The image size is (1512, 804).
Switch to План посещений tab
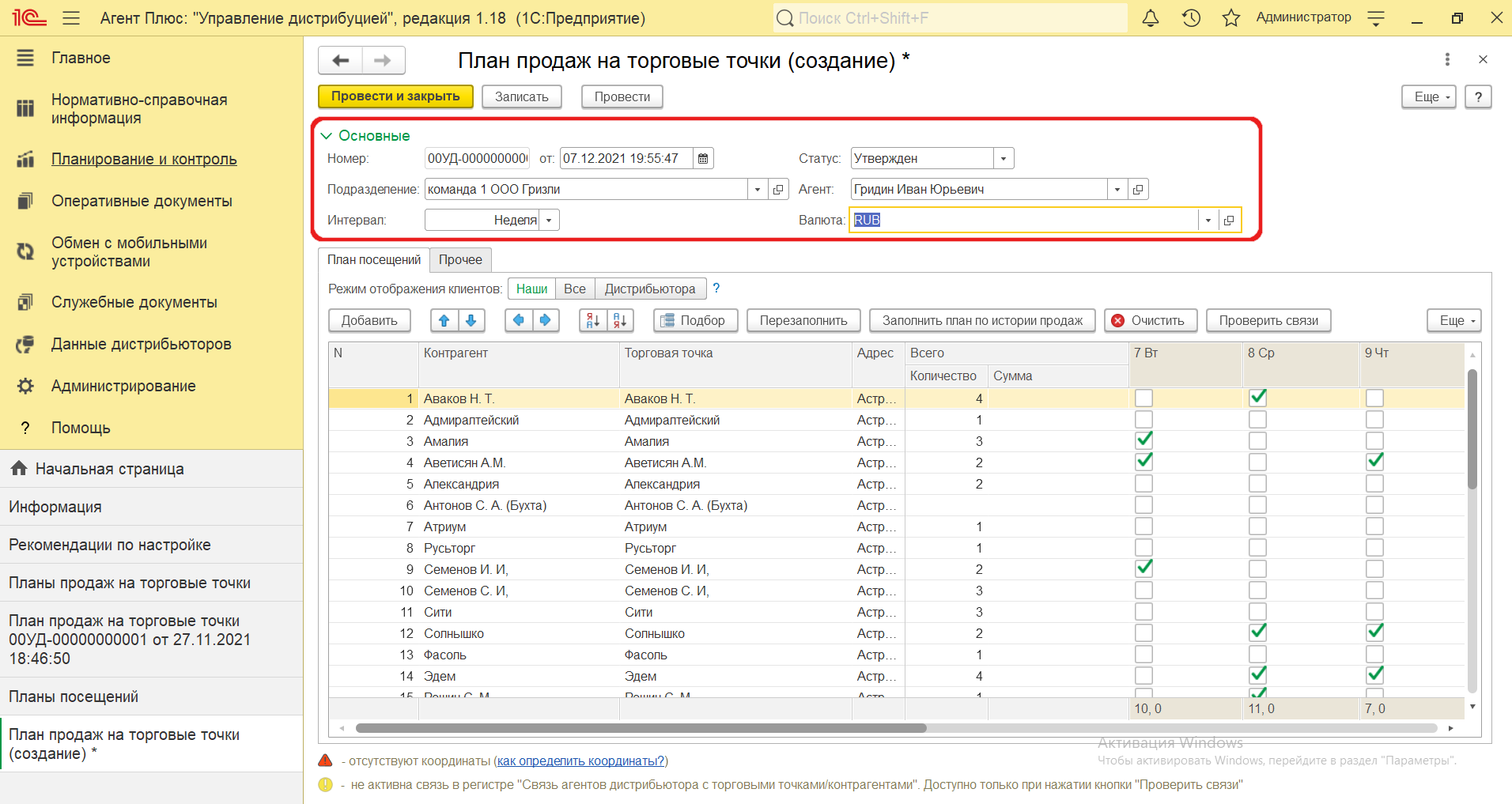374,260
